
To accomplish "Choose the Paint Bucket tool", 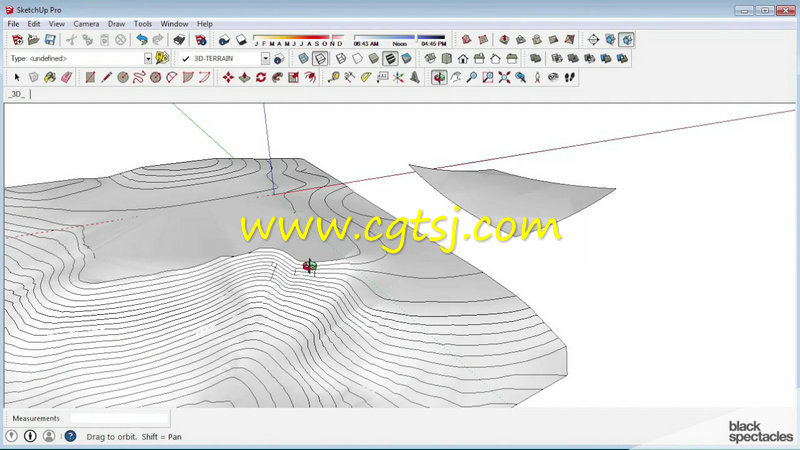I will pyautogui.click(x=50, y=77).
